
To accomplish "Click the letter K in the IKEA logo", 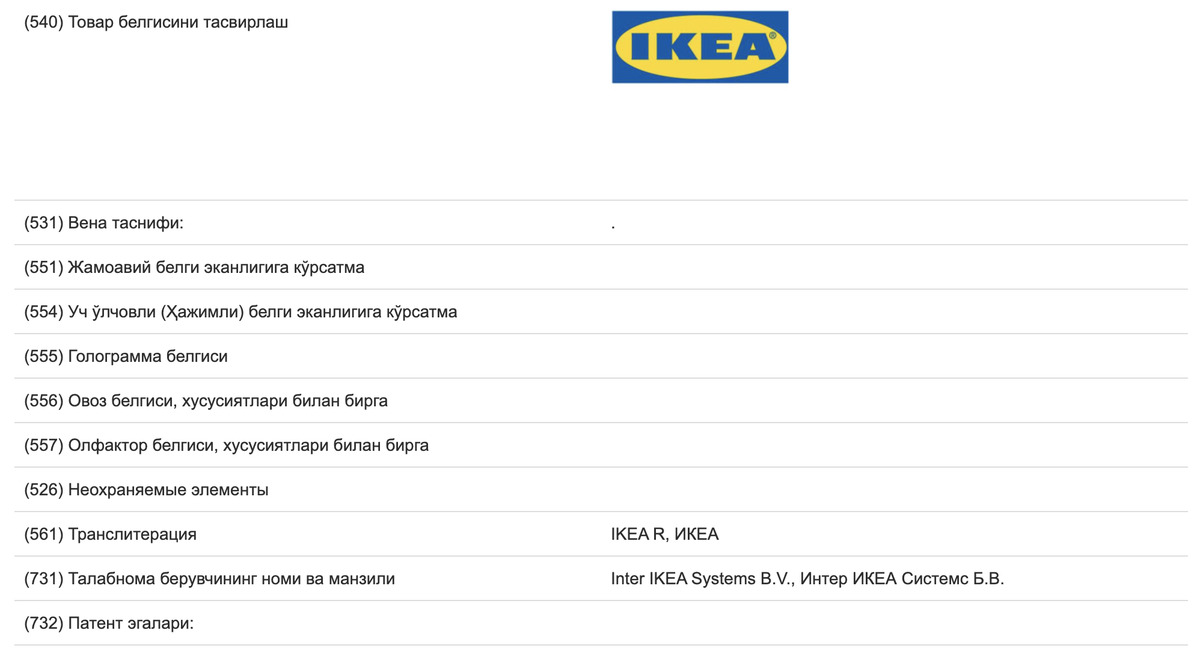I will point(672,47).
